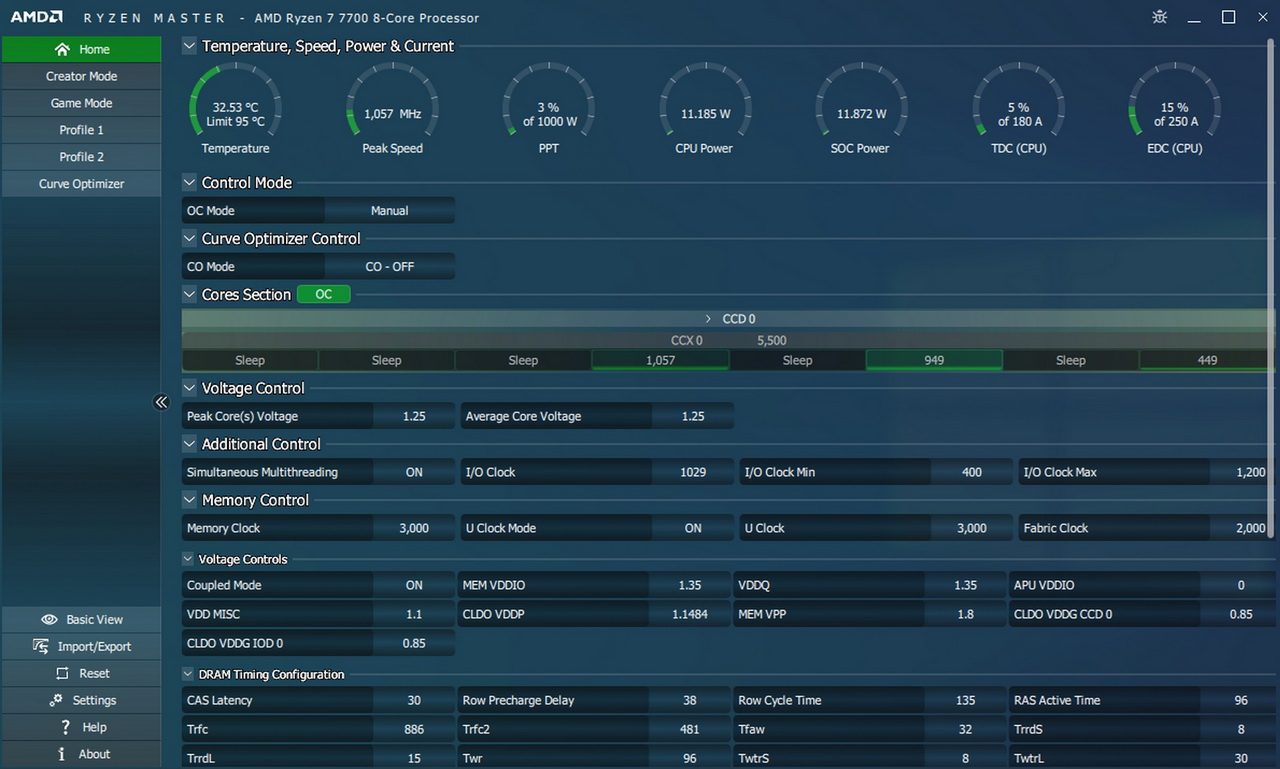This screenshot has width=1280, height=769.
Task: Click Memory Clock value 3,000
Action: click(x=414, y=528)
